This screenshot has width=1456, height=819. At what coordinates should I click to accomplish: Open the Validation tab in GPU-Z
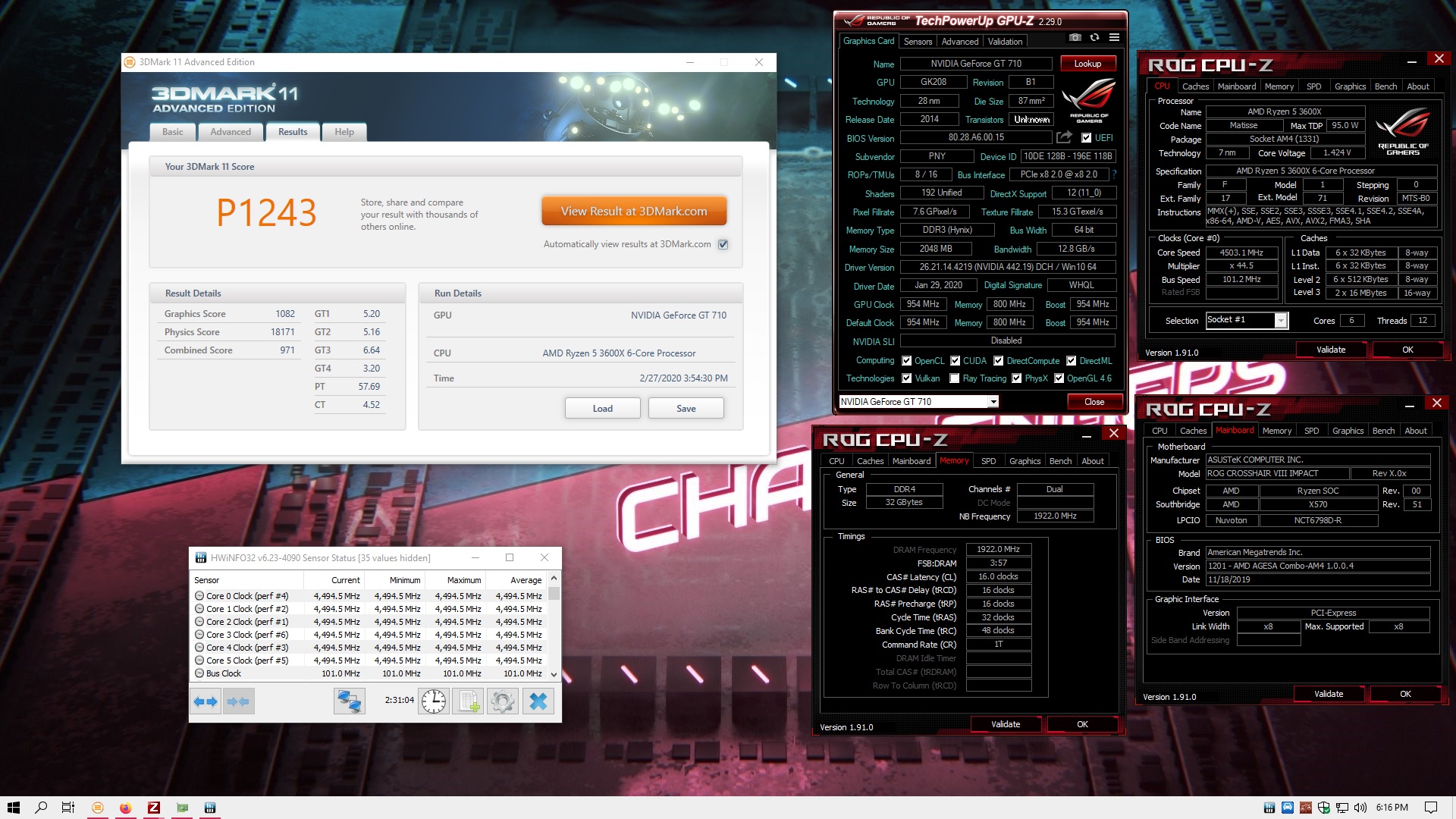(x=1005, y=42)
